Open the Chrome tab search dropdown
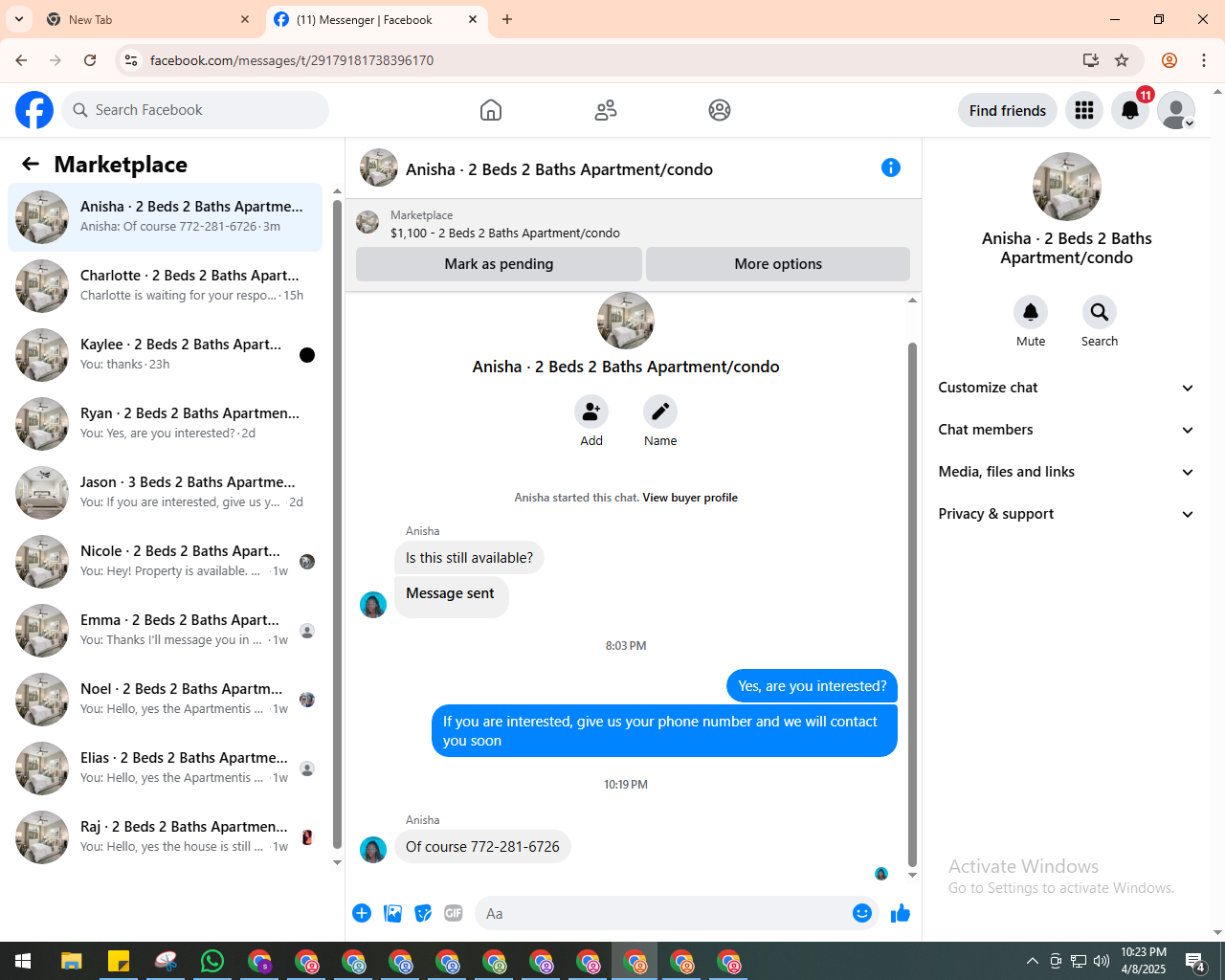 coord(19,19)
